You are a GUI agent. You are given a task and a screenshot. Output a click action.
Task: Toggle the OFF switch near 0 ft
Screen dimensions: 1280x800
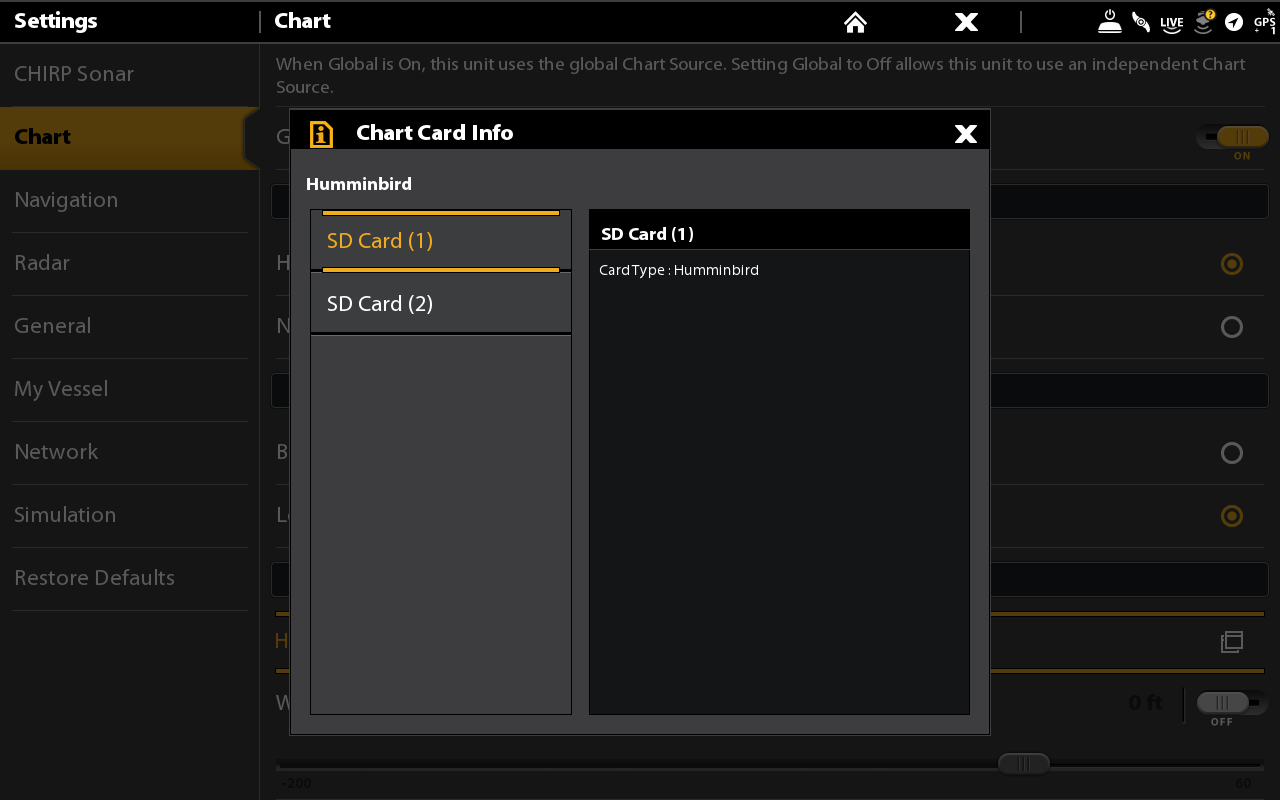click(1232, 703)
